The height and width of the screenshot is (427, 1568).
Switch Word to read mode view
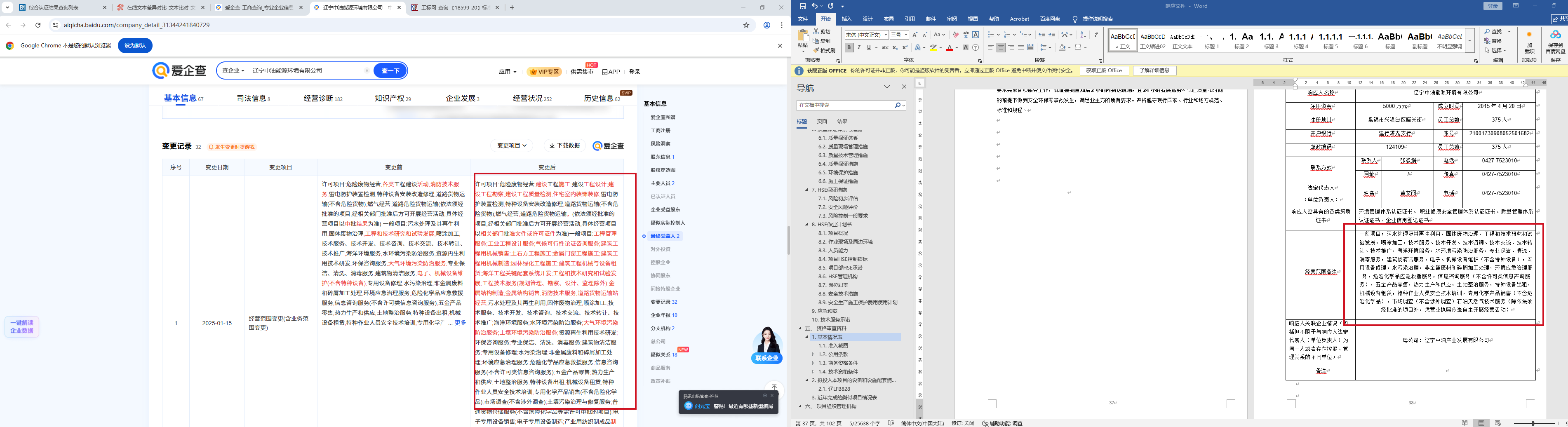tap(1465, 423)
